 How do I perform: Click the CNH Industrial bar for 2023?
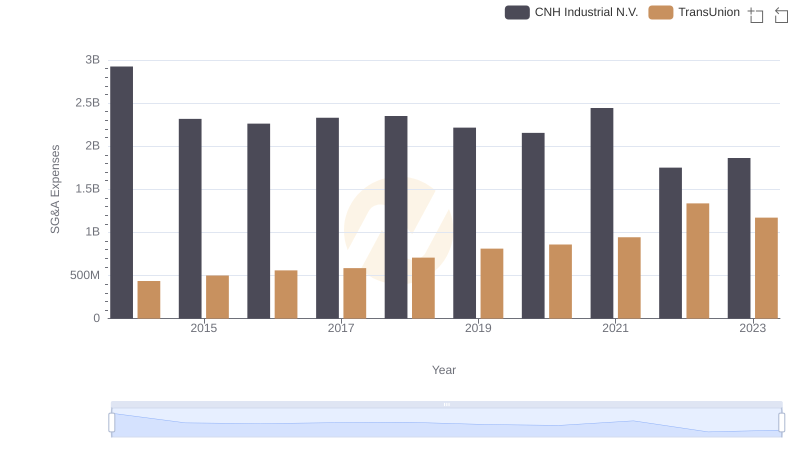tap(739, 238)
